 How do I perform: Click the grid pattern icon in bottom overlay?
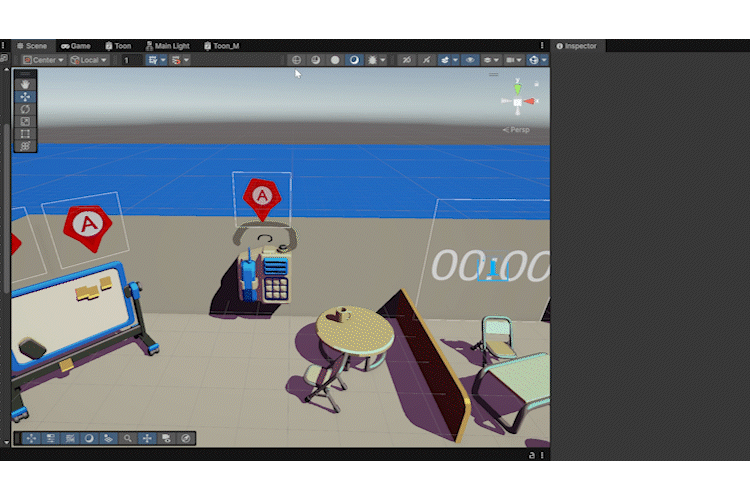[70, 438]
